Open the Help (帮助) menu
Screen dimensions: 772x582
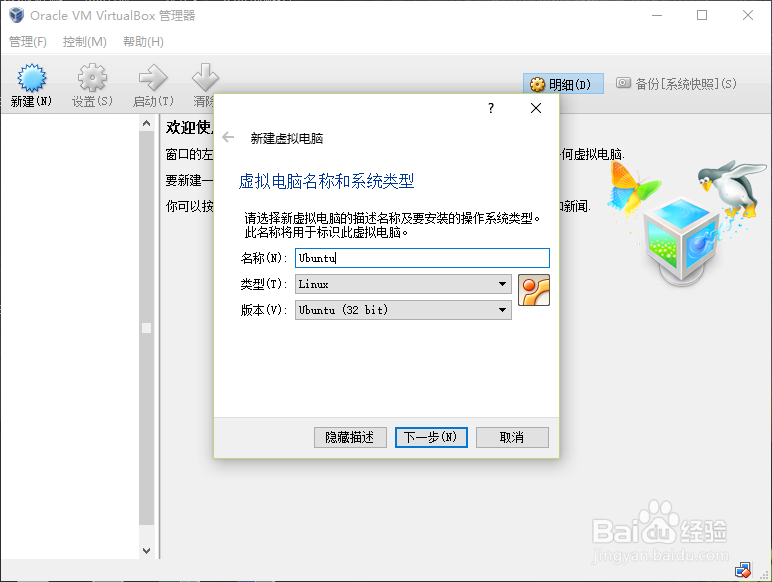click(143, 42)
